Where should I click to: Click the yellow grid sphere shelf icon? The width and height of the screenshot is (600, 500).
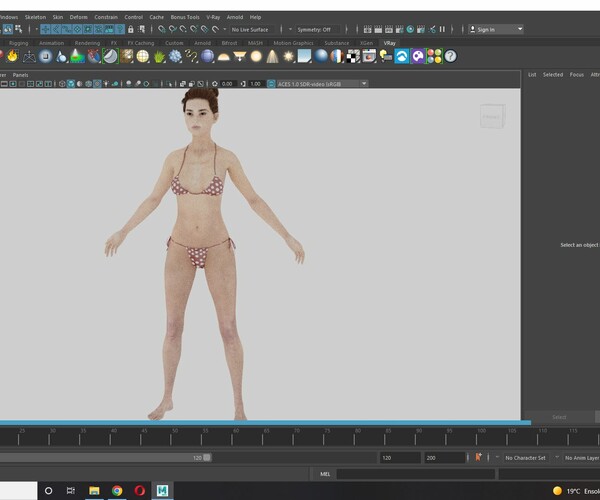[143, 56]
